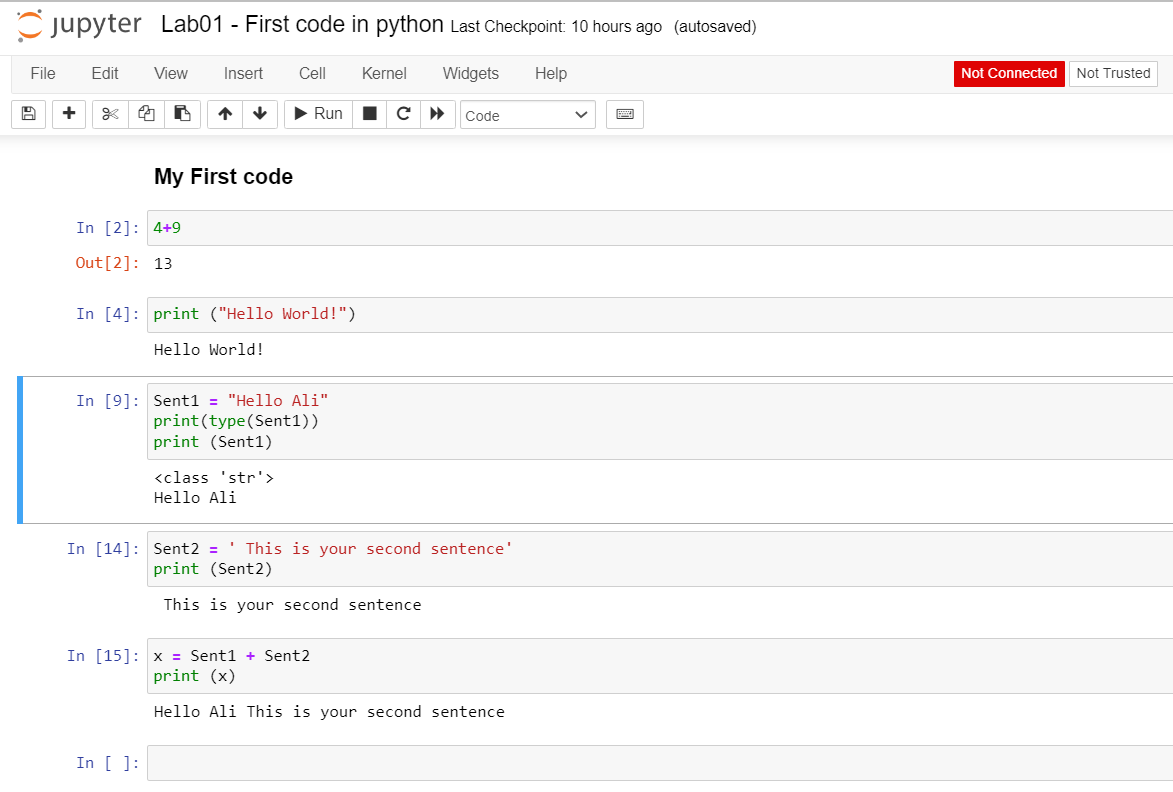
Task: Open the Kernel menu
Action: click(x=384, y=73)
